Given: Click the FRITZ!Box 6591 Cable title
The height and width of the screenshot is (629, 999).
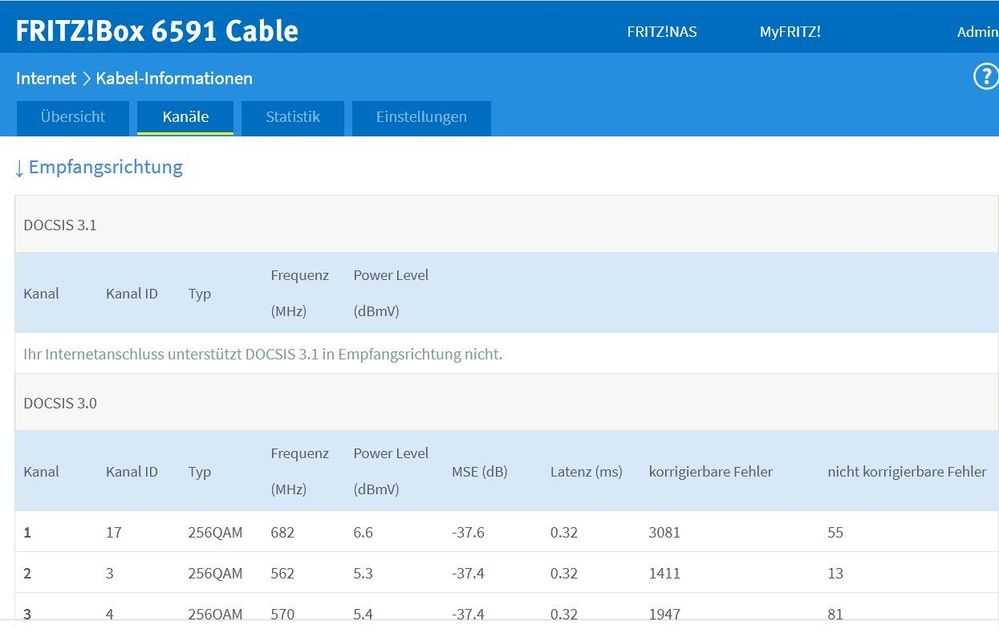Looking at the screenshot, I should click(157, 30).
